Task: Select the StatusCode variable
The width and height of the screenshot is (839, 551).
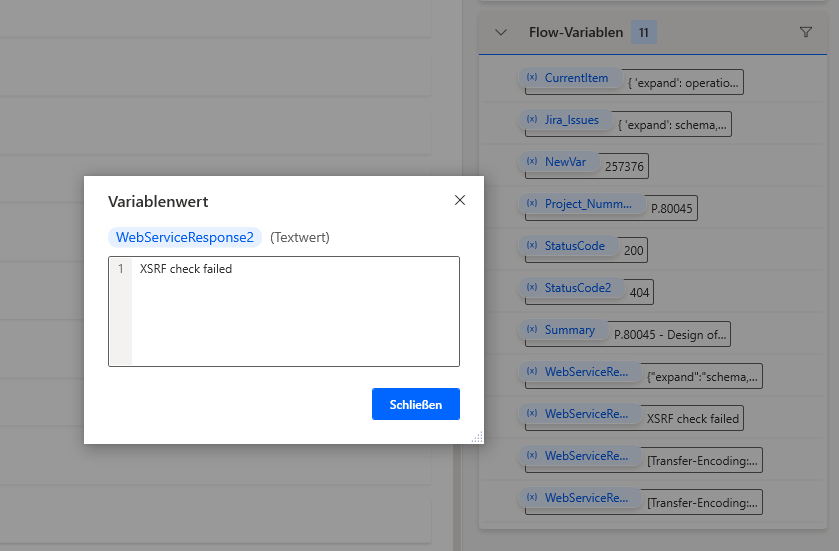Action: coord(567,246)
